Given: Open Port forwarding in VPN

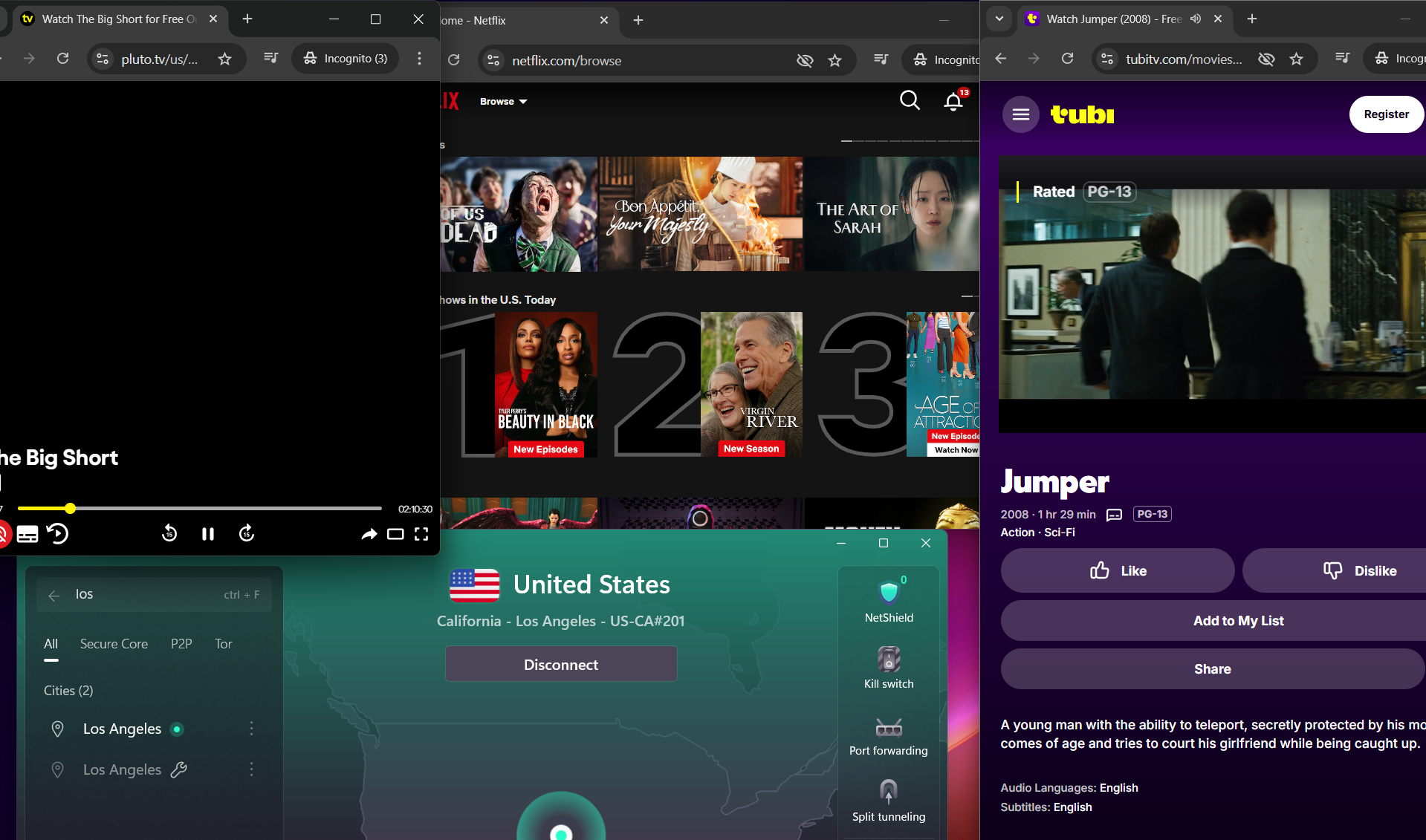Looking at the screenshot, I should point(889,736).
